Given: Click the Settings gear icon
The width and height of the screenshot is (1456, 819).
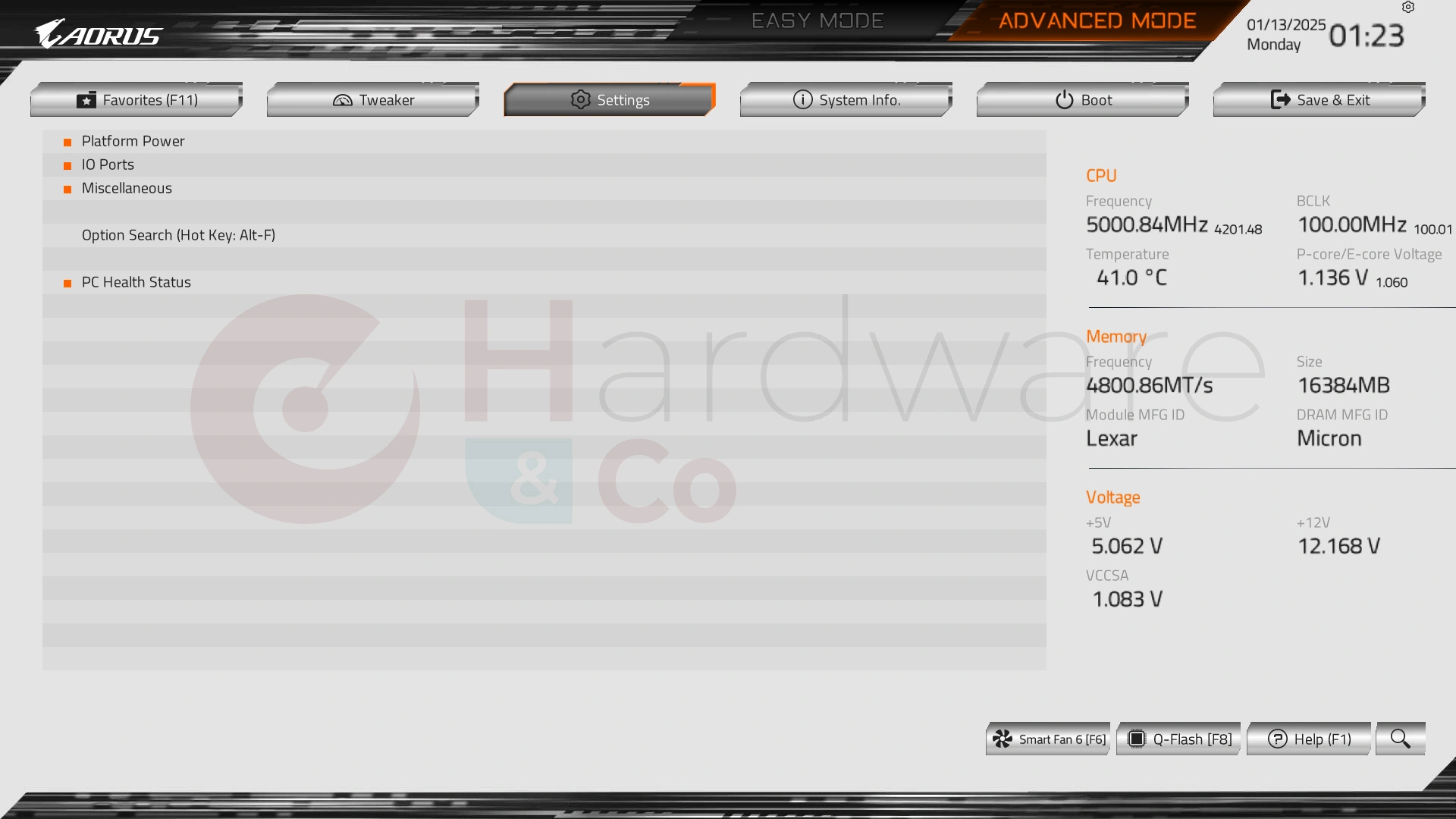Looking at the screenshot, I should tap(578, 99).
